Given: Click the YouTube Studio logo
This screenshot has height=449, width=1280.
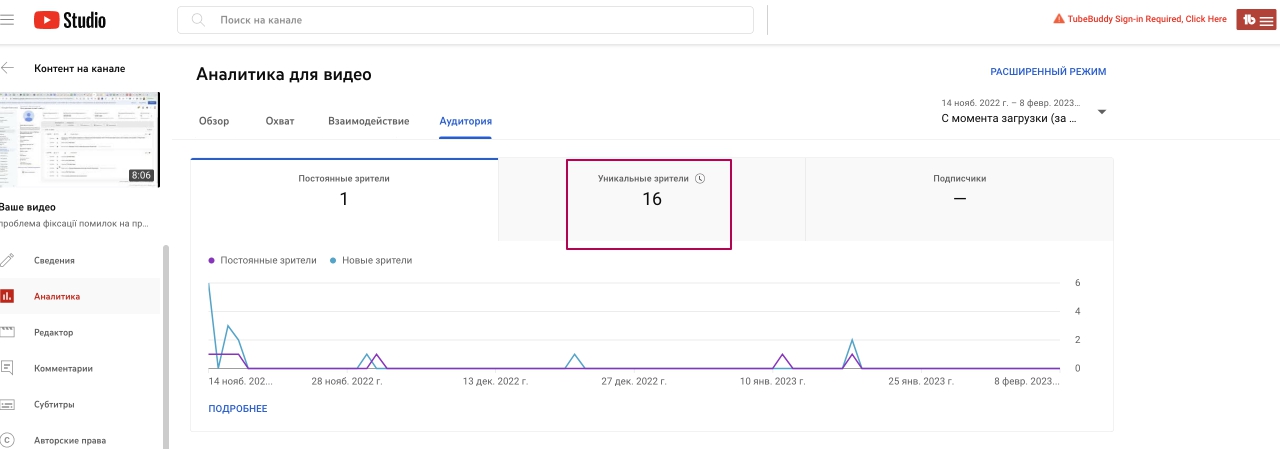Looking at the screenshot, I should (x=70, y=20).
